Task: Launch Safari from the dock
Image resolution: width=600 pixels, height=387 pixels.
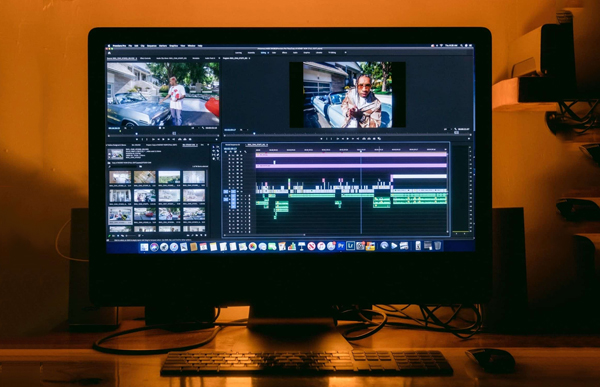Action: pos(174,247)
